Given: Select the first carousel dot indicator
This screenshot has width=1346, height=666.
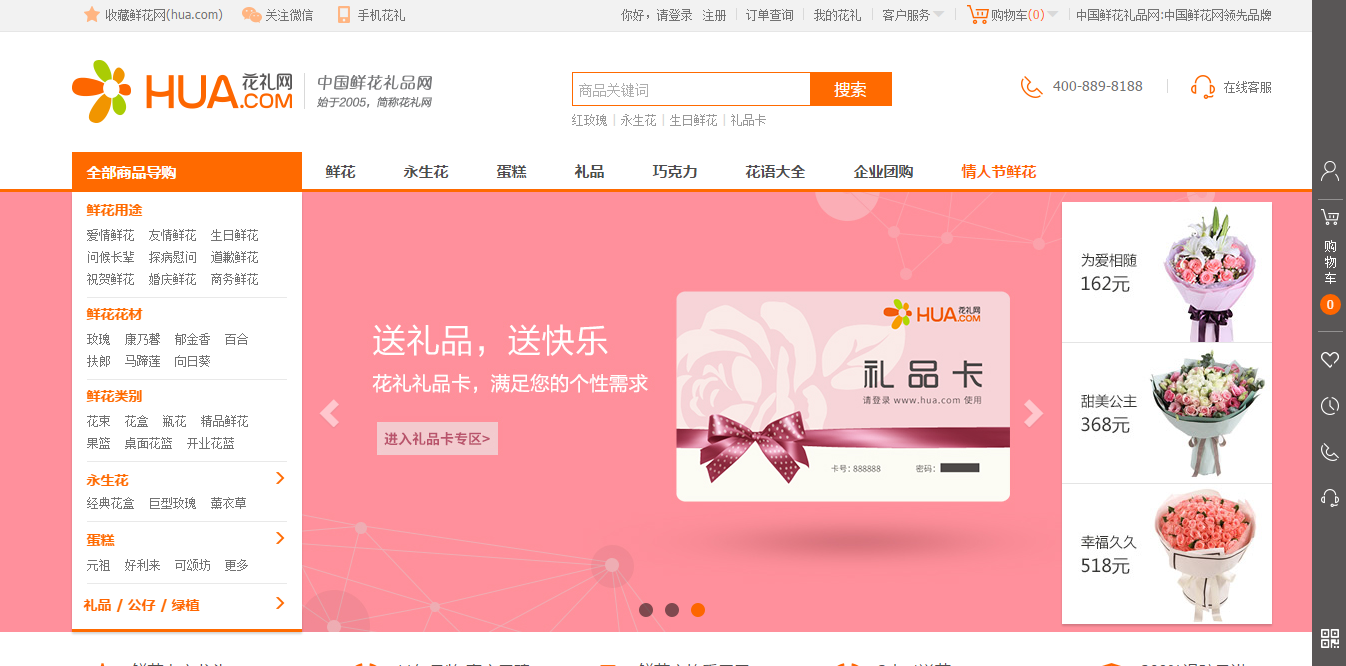Looking at the screenshot, I should pyautogui.click(x=646, y=610).
